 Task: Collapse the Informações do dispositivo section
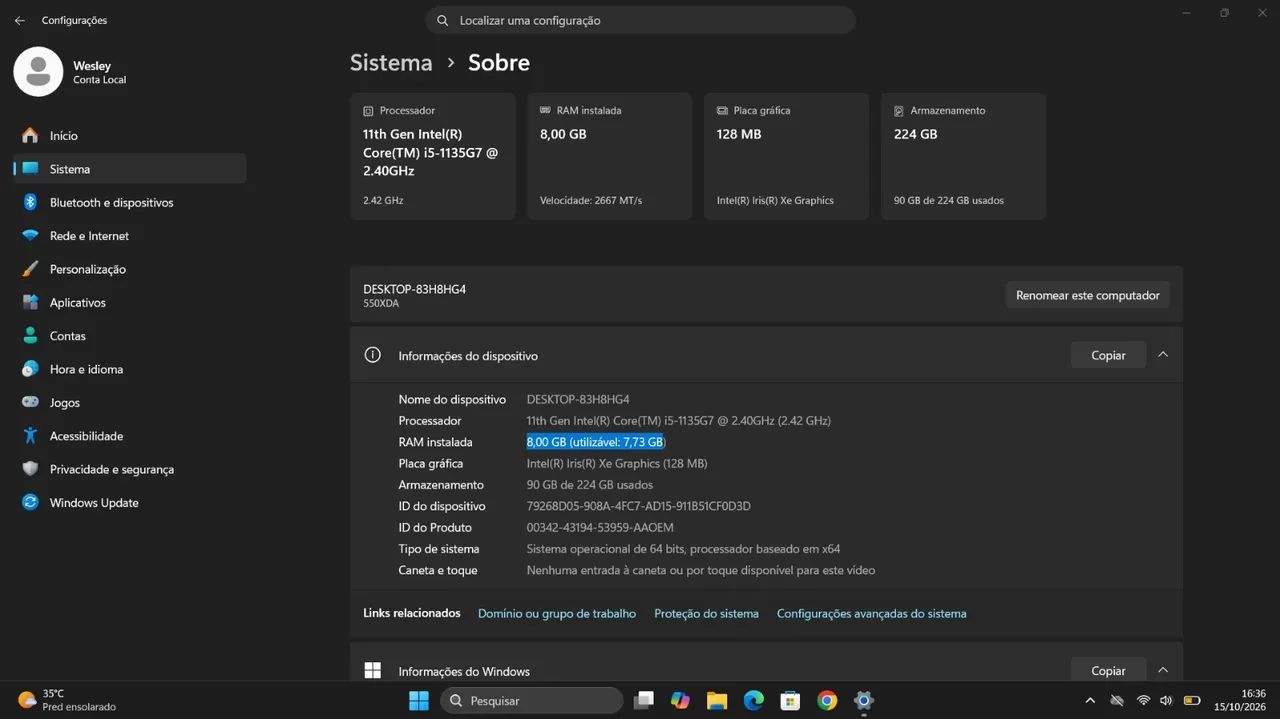point(1163,355)
